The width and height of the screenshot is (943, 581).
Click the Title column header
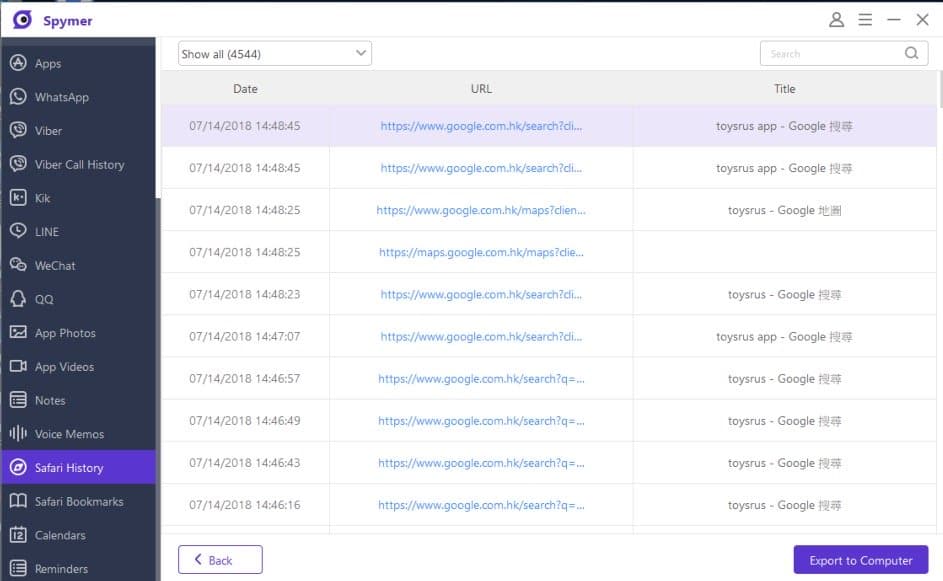pos(784,88)
